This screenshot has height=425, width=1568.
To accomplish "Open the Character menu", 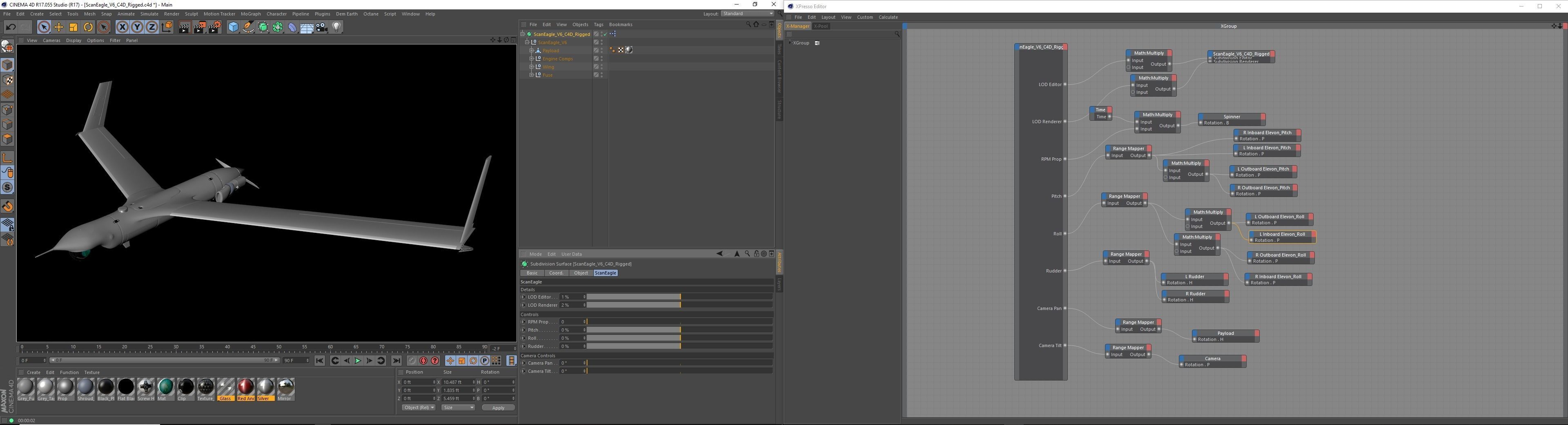I will pyautogui.click(x=276, y=14).
